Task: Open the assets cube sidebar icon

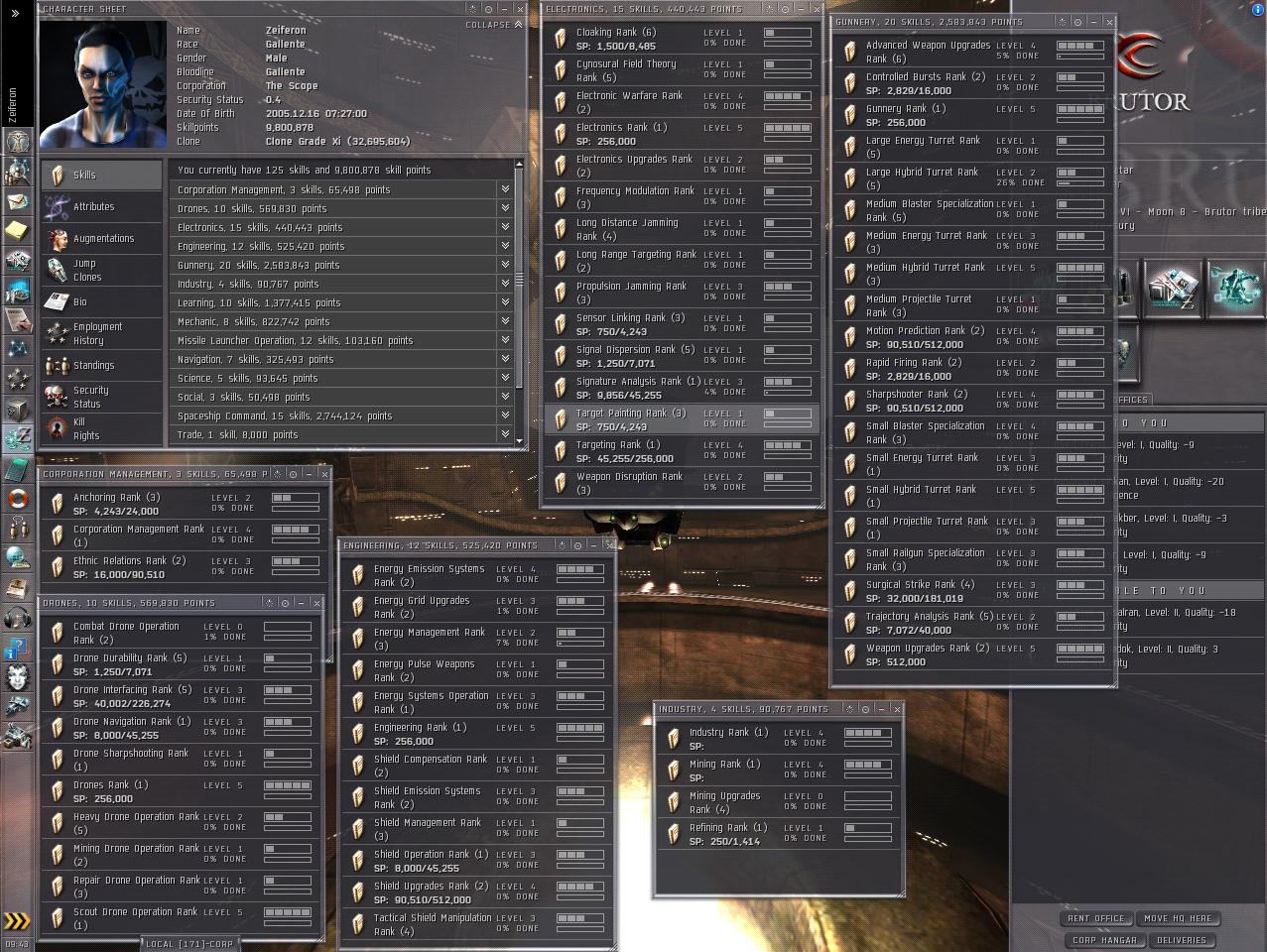Action: 17,409
